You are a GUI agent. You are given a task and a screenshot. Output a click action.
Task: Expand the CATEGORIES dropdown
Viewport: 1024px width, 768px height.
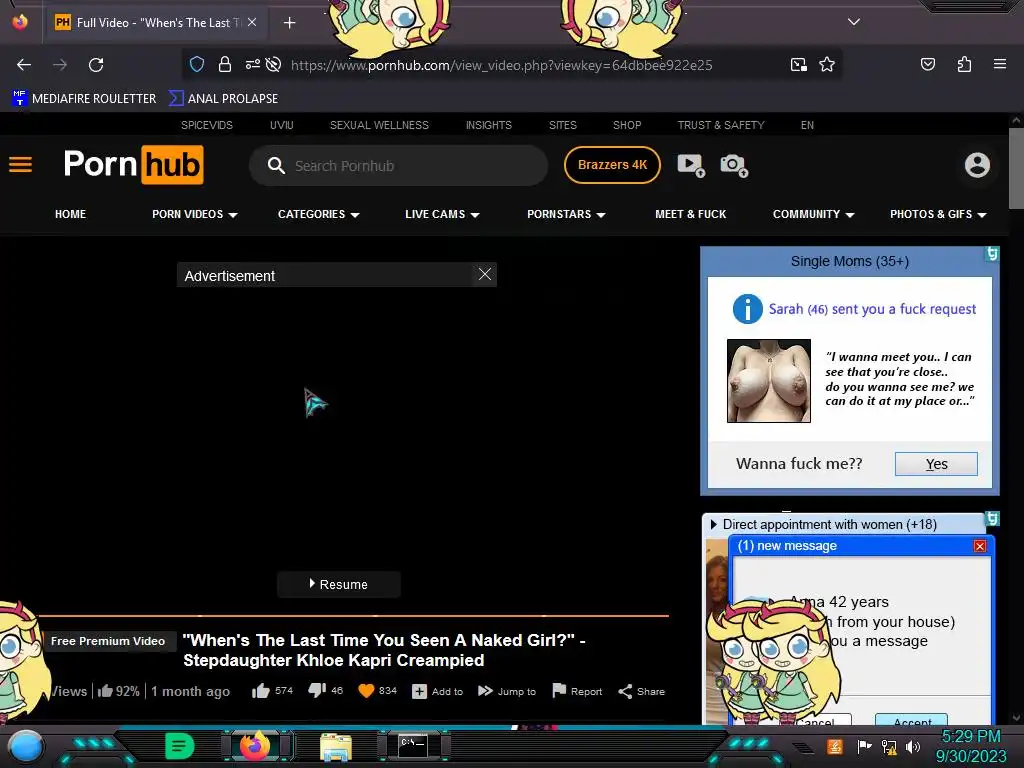319,214
